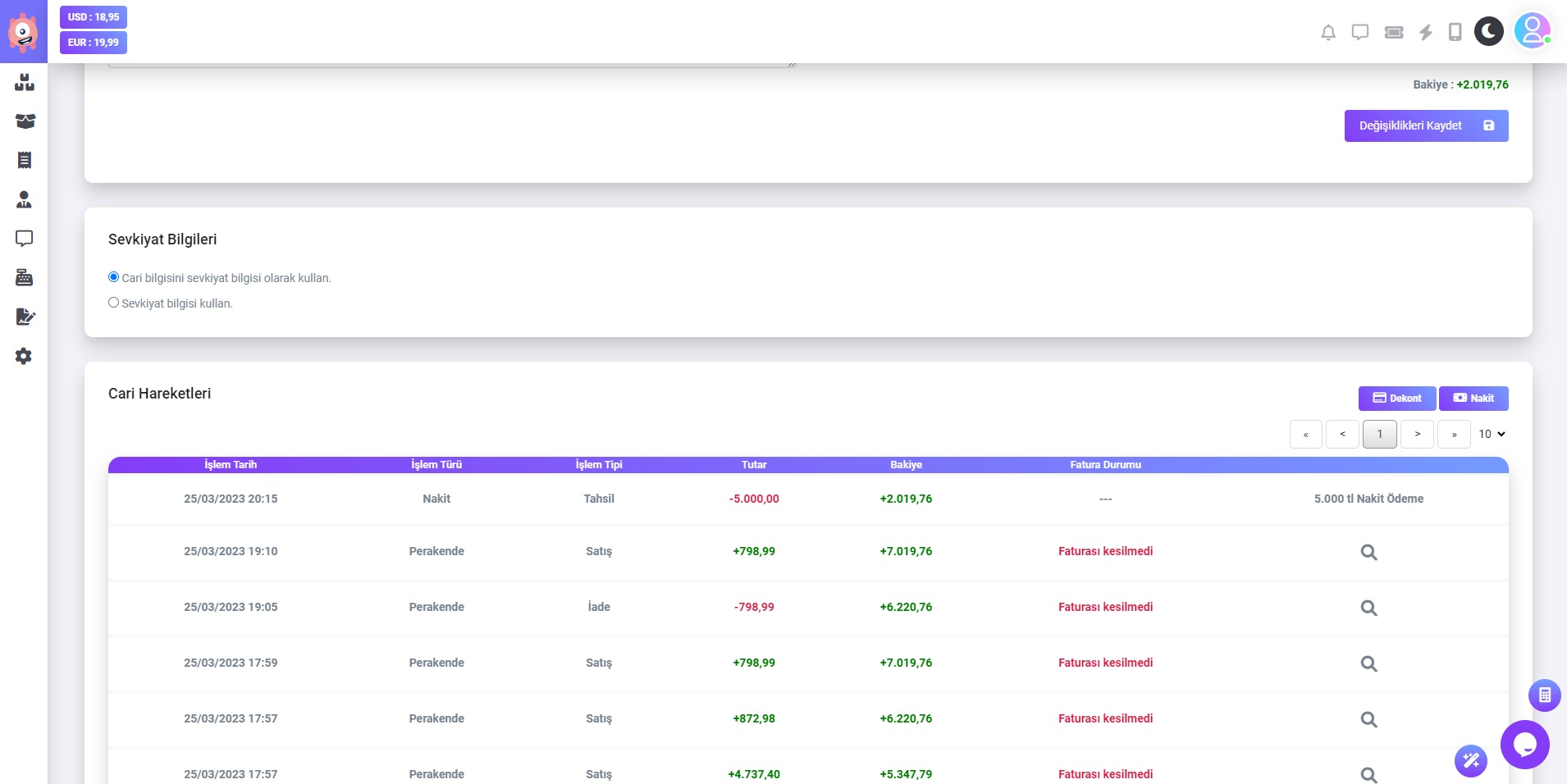This screenshot has height=784, width=1567.
Task: Open the floating calculator icon
Action: [1544, 695]
